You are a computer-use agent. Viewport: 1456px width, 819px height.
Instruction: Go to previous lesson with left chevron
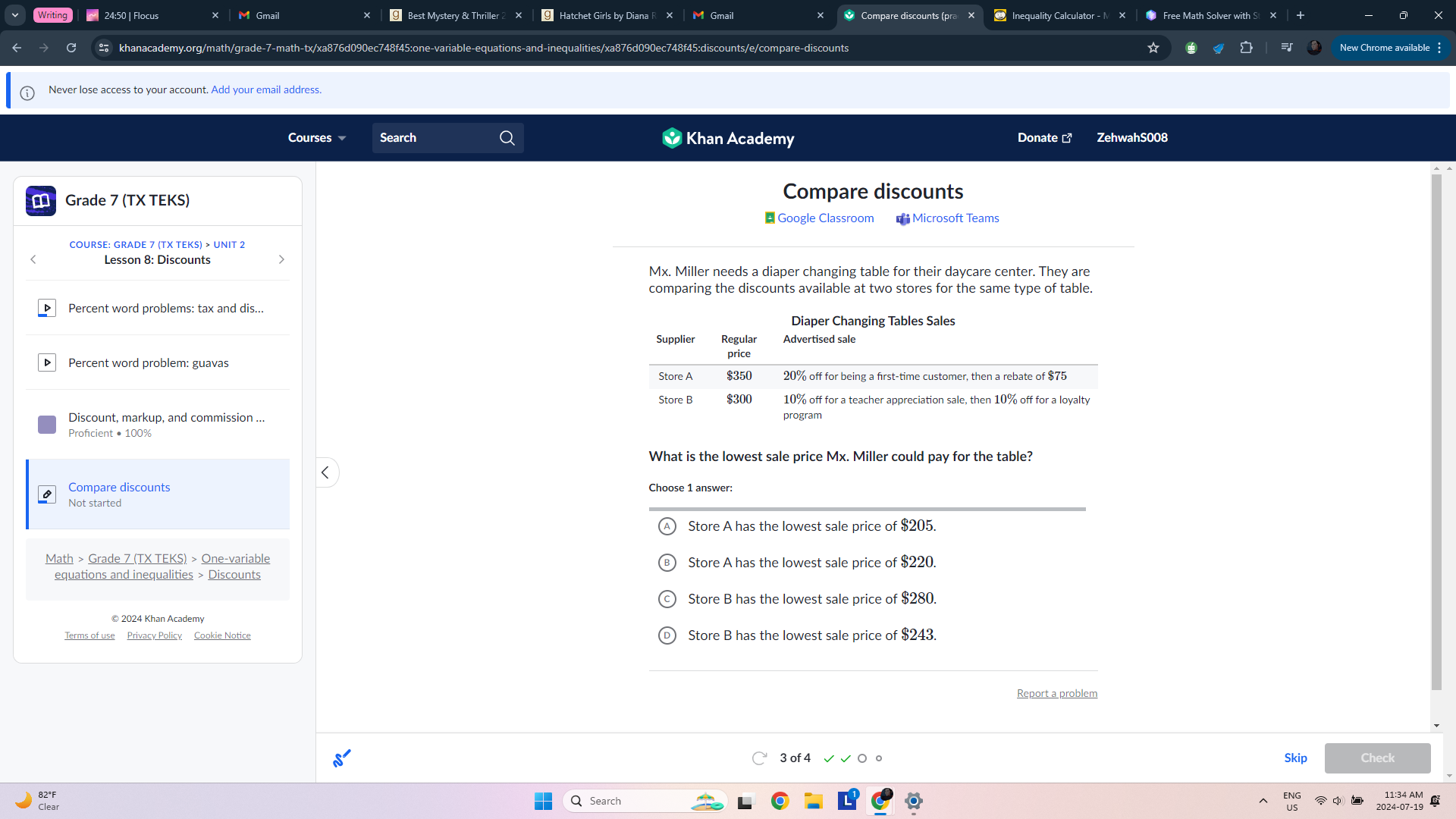(33, 259)
